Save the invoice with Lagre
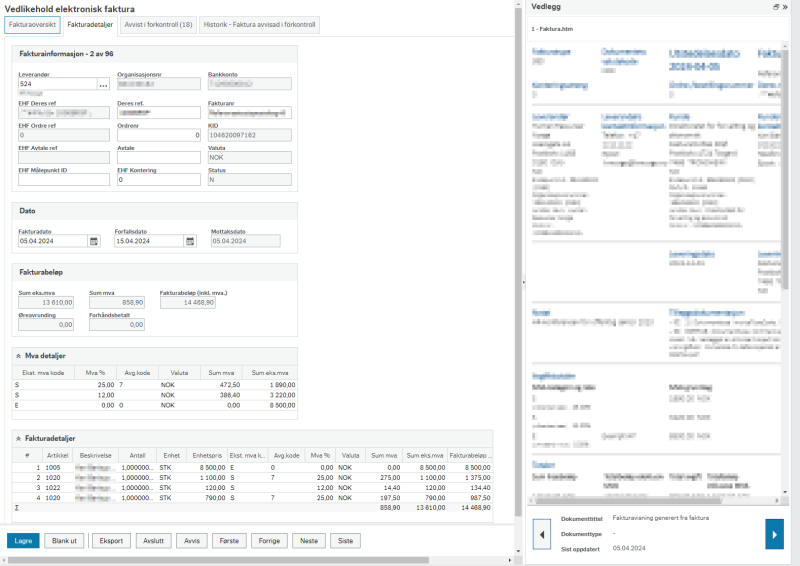The height and width of the screenshot is (566, 800). point(23,541)
